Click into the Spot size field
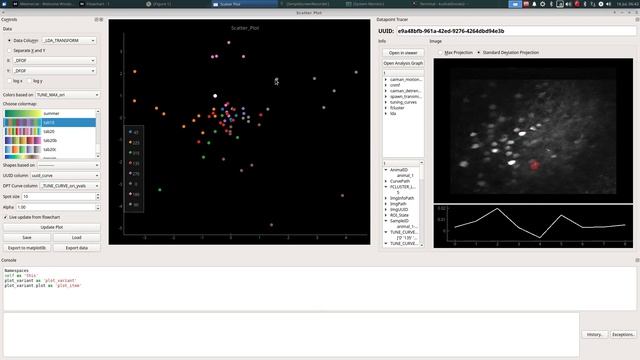Screen dimensions: 640x360 pos(58,197)
